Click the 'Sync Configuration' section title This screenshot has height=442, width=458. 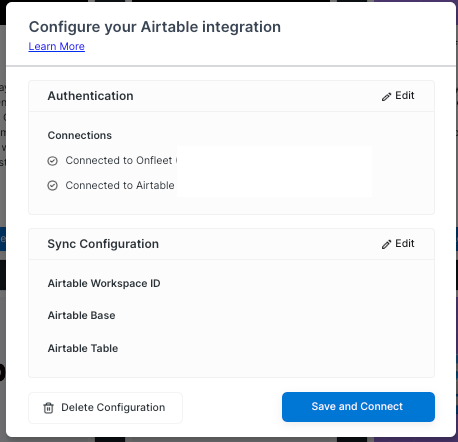(x=103, y=244)
